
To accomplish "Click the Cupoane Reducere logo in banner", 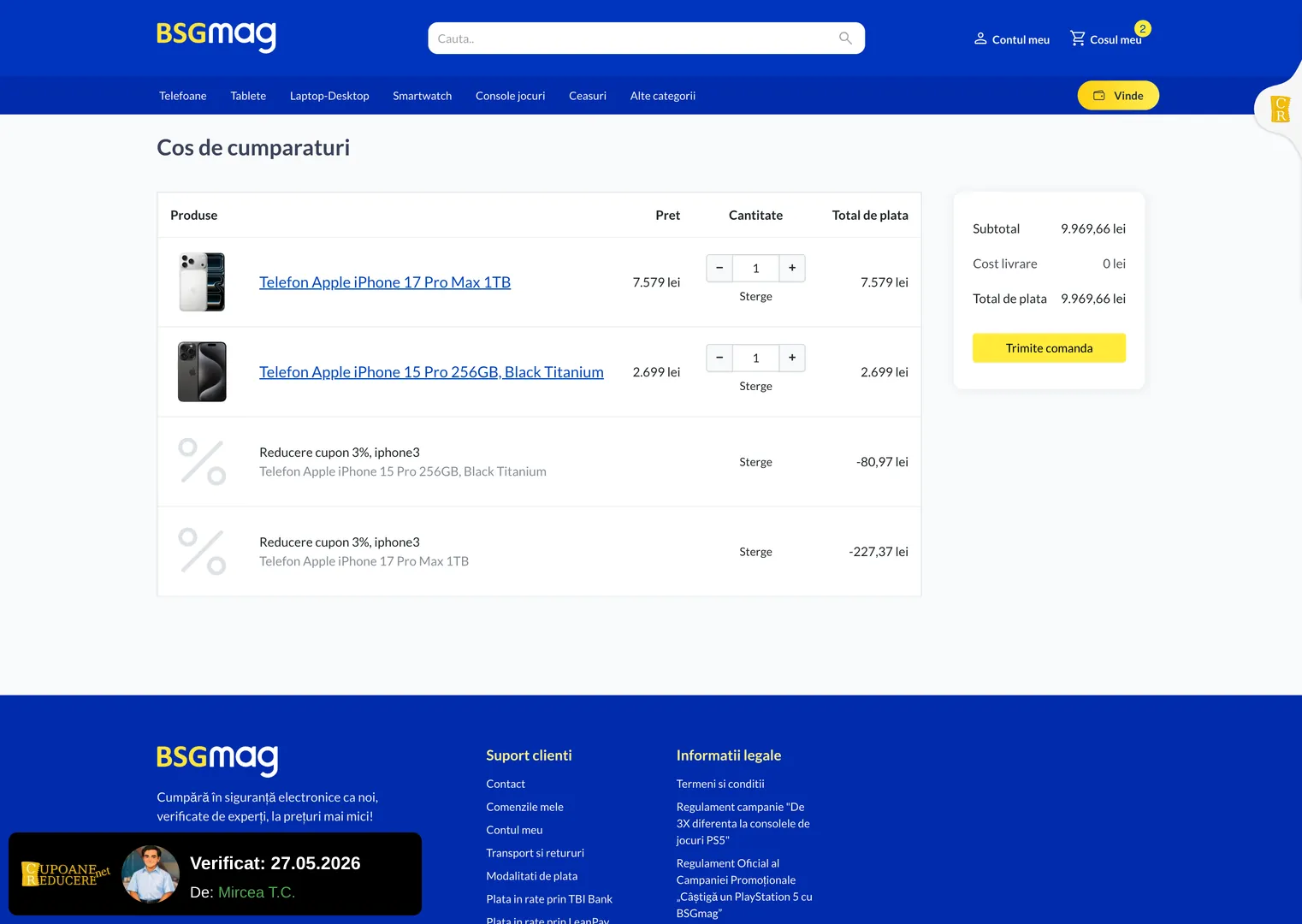I will [66, 874].
